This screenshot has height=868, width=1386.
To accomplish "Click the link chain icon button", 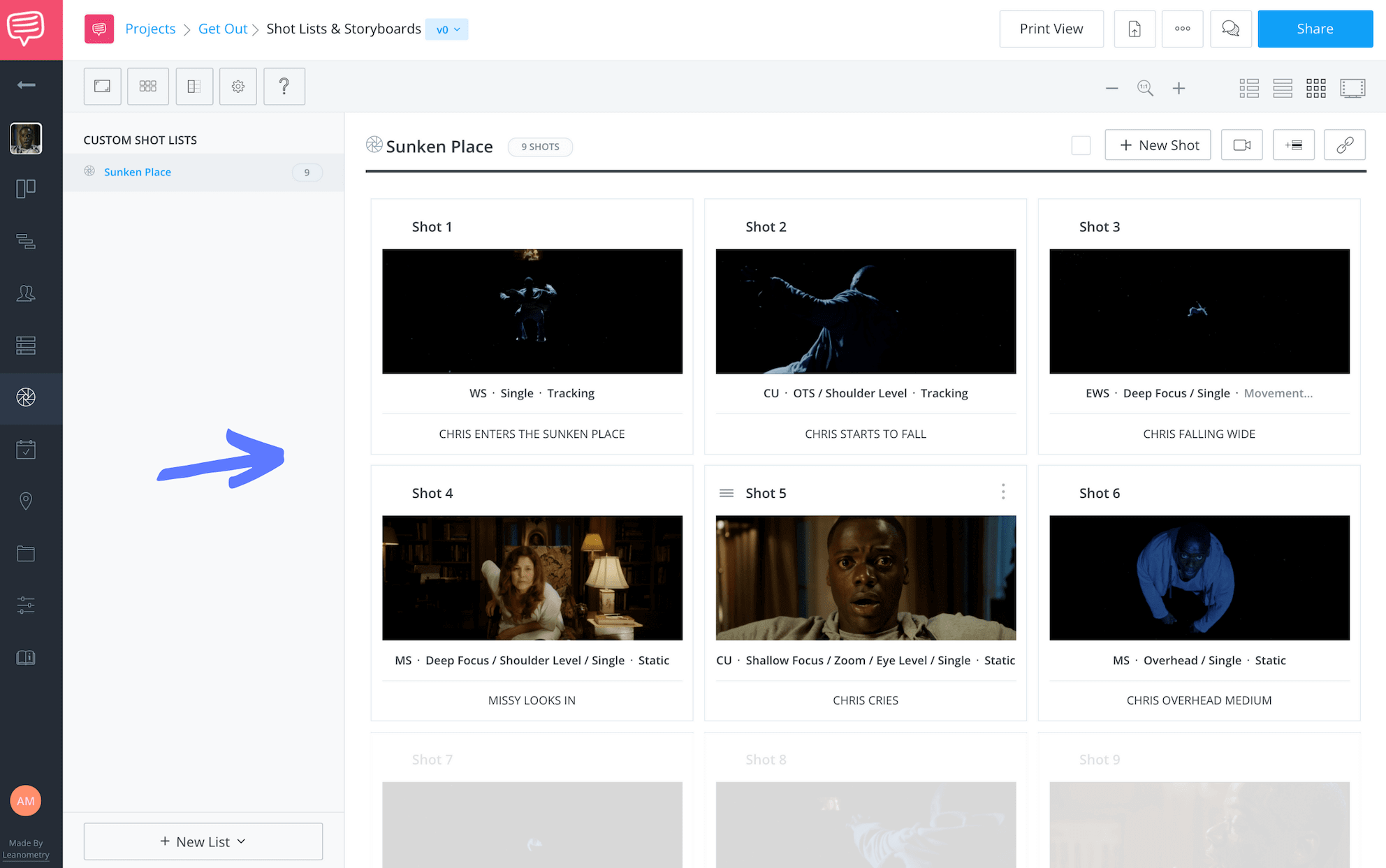I will (1345, 145).
